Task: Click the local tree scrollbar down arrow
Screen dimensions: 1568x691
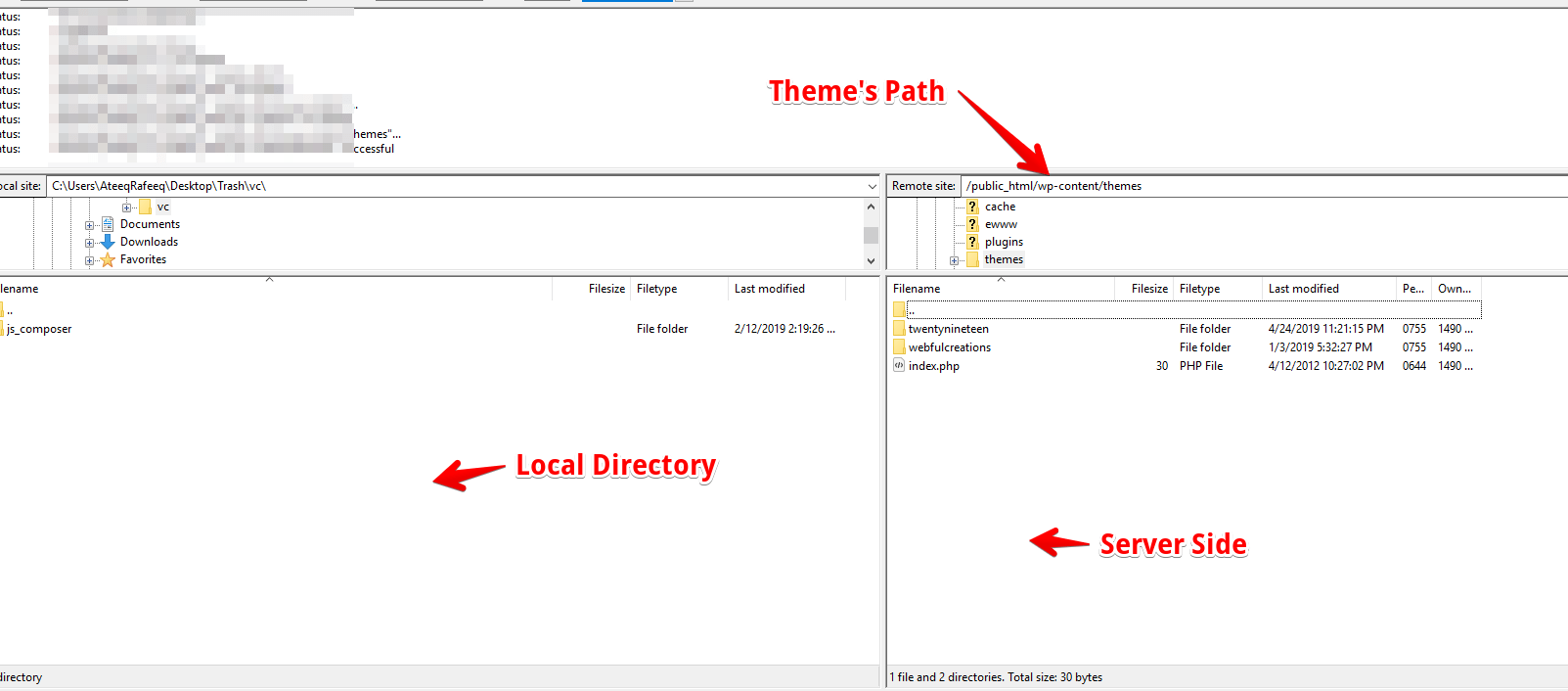Action: click(871, 260)
